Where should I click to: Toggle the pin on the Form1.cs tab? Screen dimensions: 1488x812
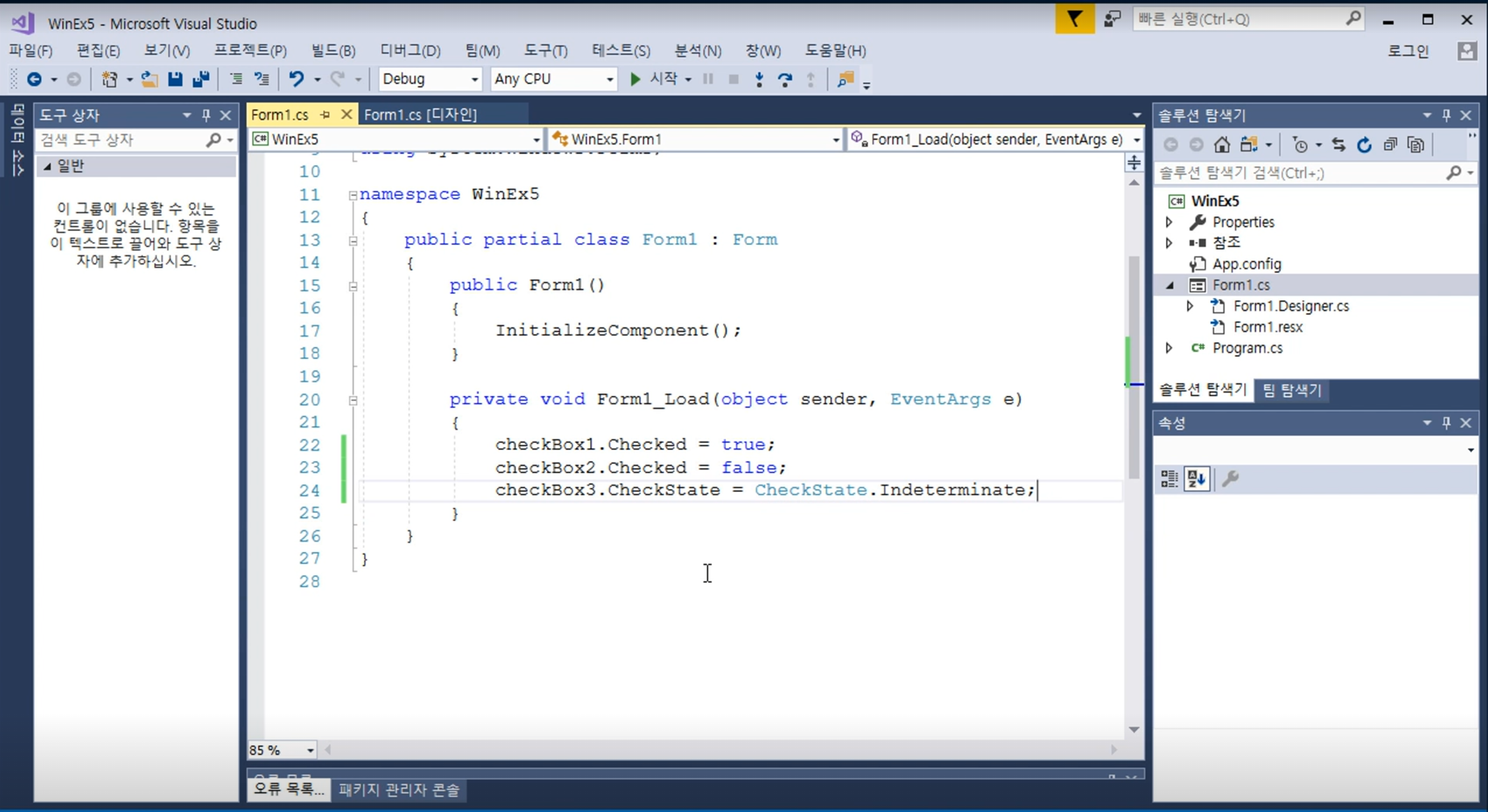pos(325,115)
